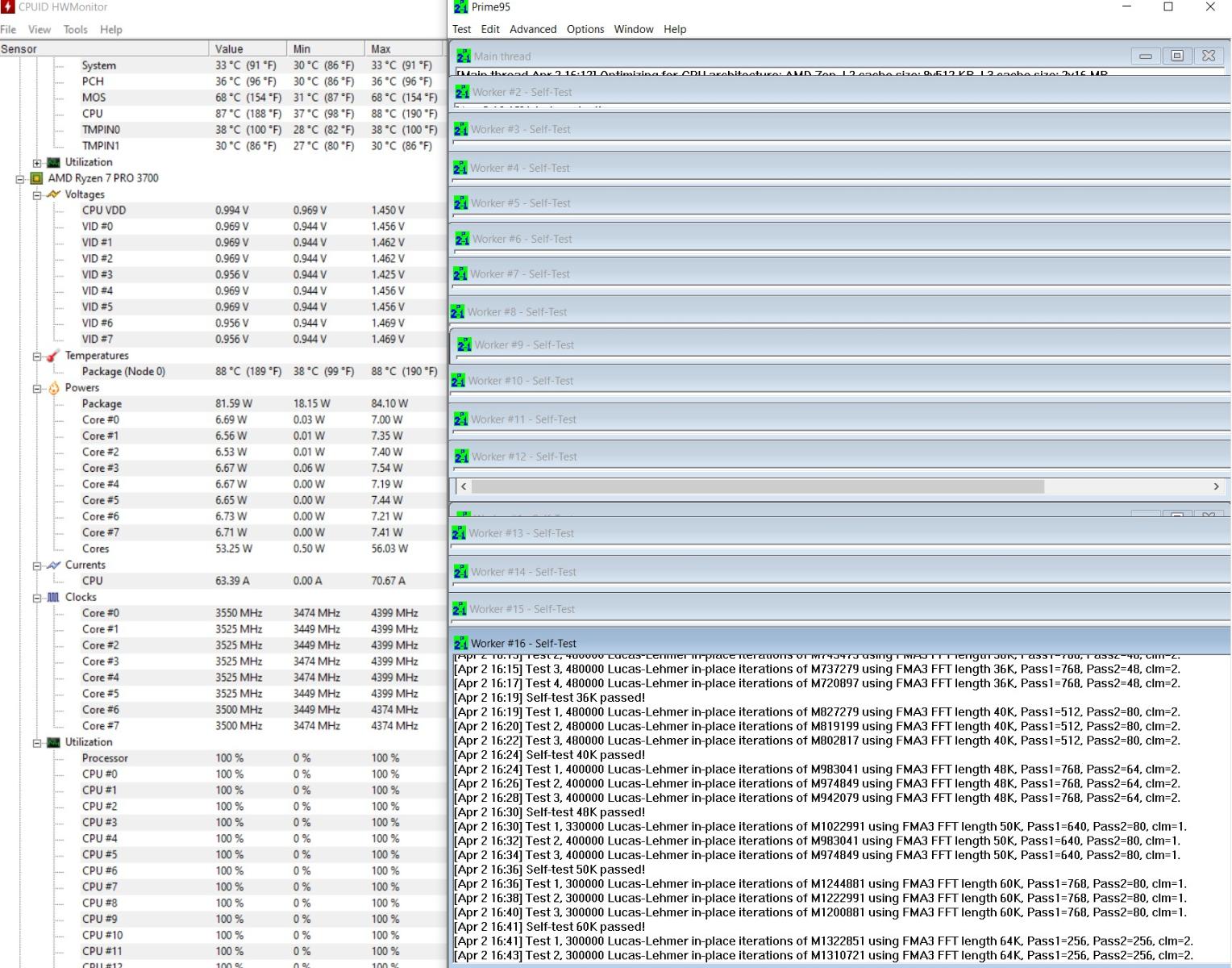Open Prime95's Help menu
This screenshot has width=1232, height=968.
point(675,29)
